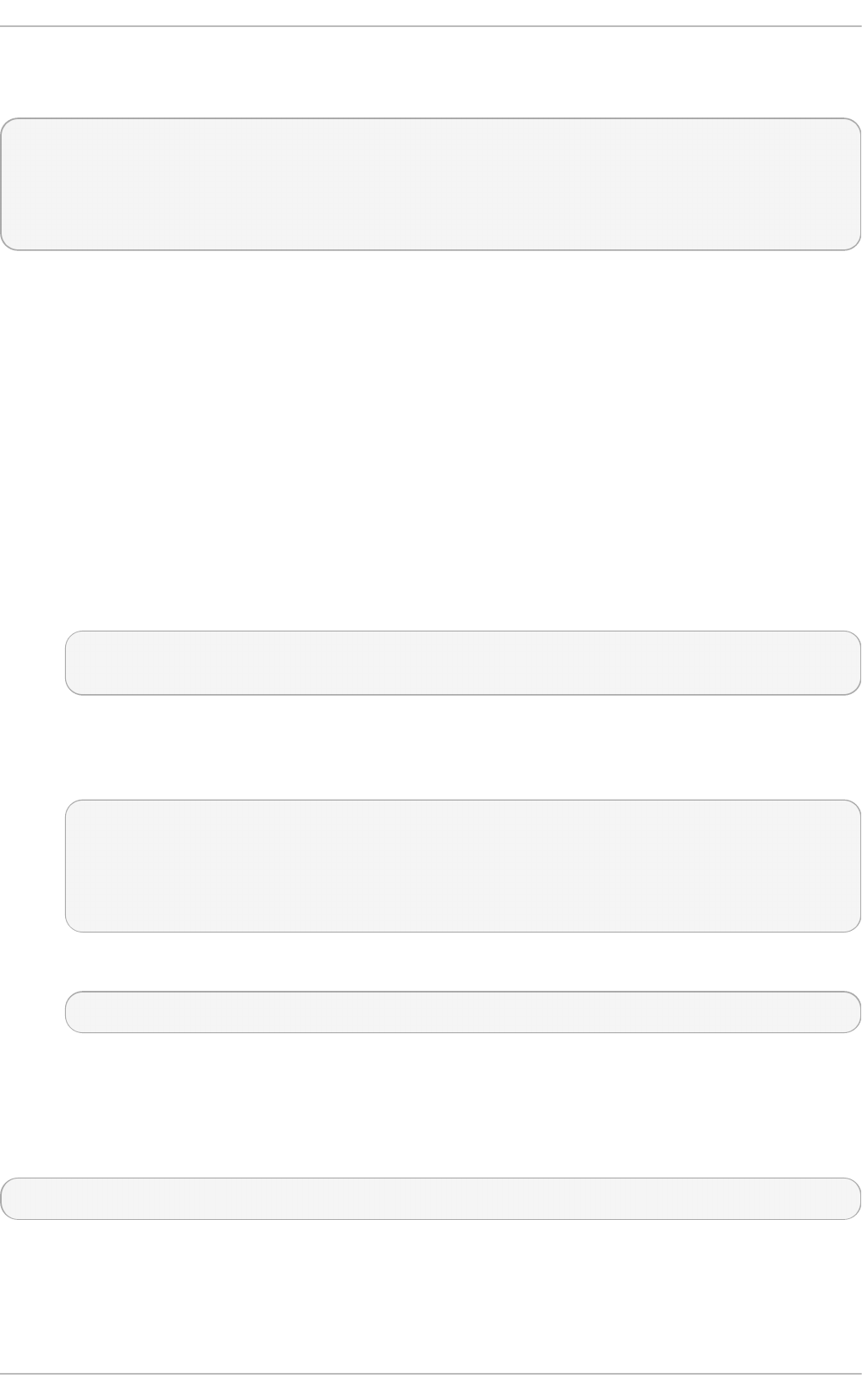Screen dimensions: 862x1400
Task: Click blank area between header rule and top box
Action: point(431,73)
